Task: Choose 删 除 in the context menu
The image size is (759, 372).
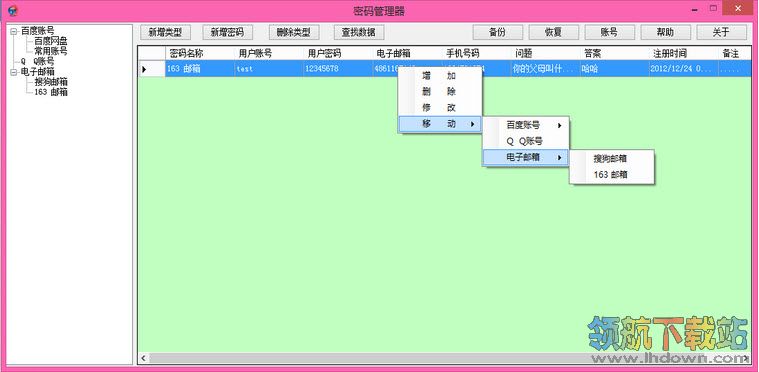Action: [440, 91]
